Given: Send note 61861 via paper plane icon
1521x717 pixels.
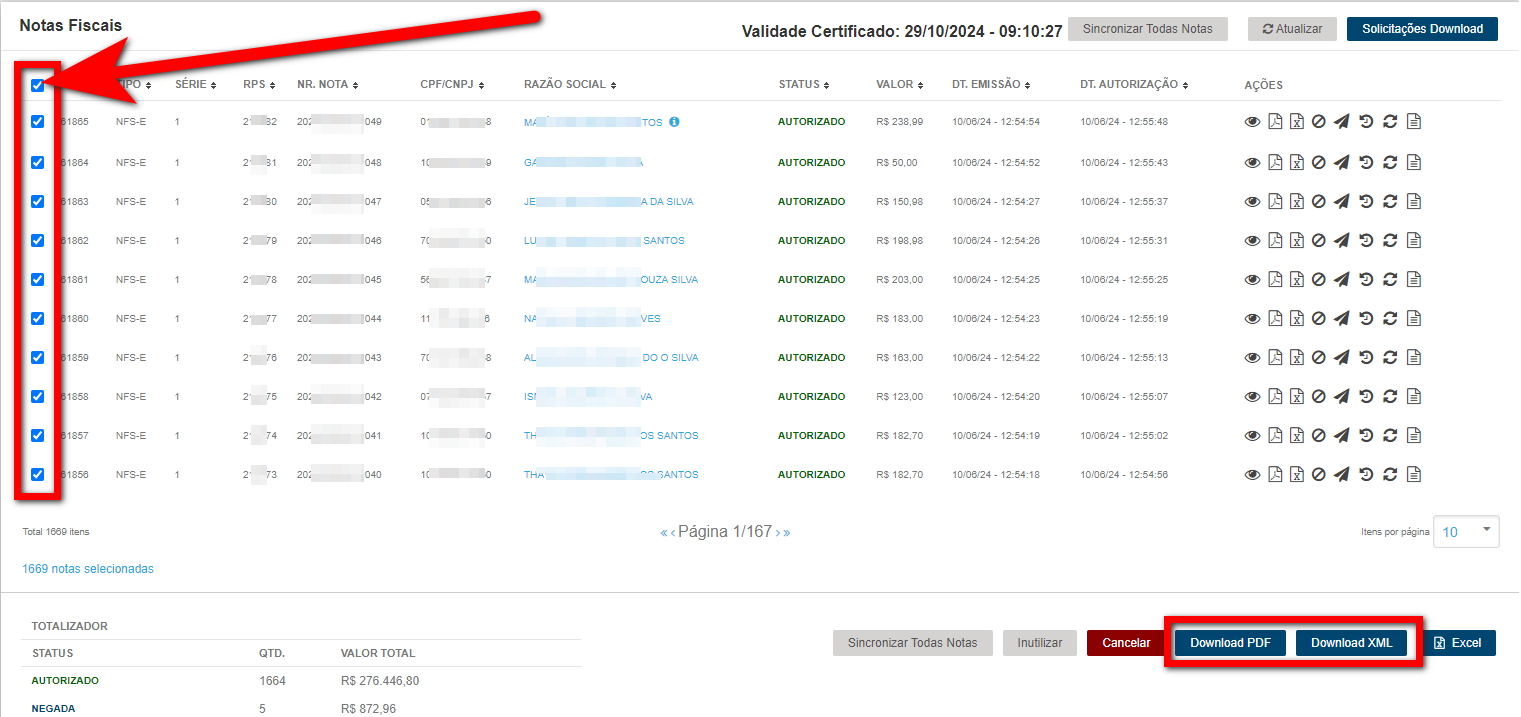Looking at the screenshot, I should (x=1342, y=279).
